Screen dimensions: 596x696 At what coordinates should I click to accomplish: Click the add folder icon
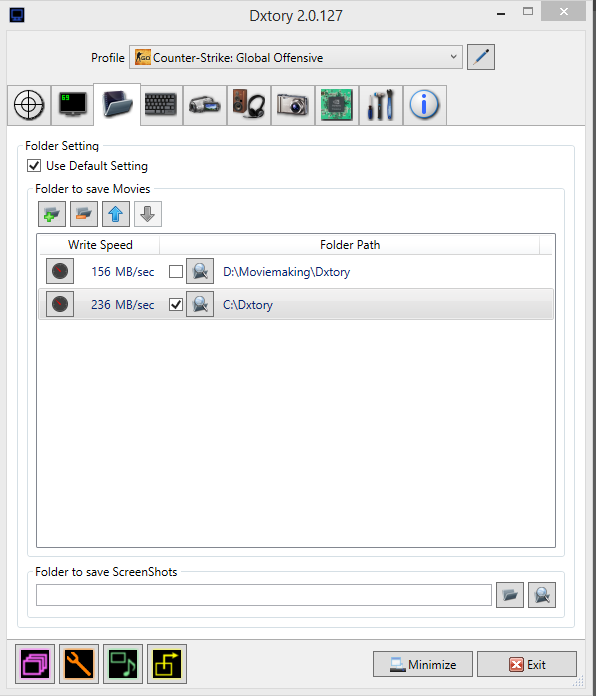[x=52, y=214]
